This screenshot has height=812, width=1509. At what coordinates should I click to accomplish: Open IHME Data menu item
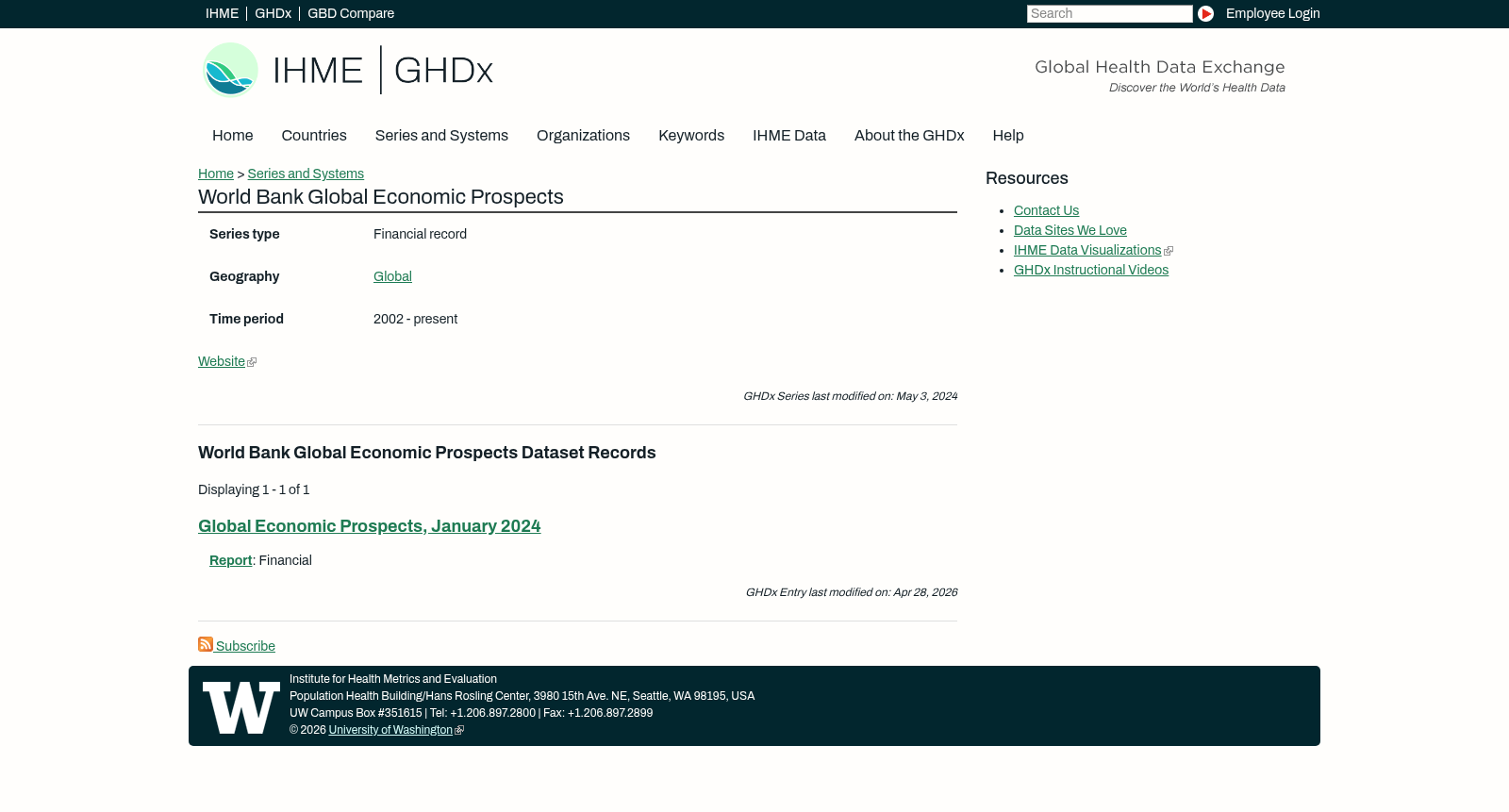789,136
